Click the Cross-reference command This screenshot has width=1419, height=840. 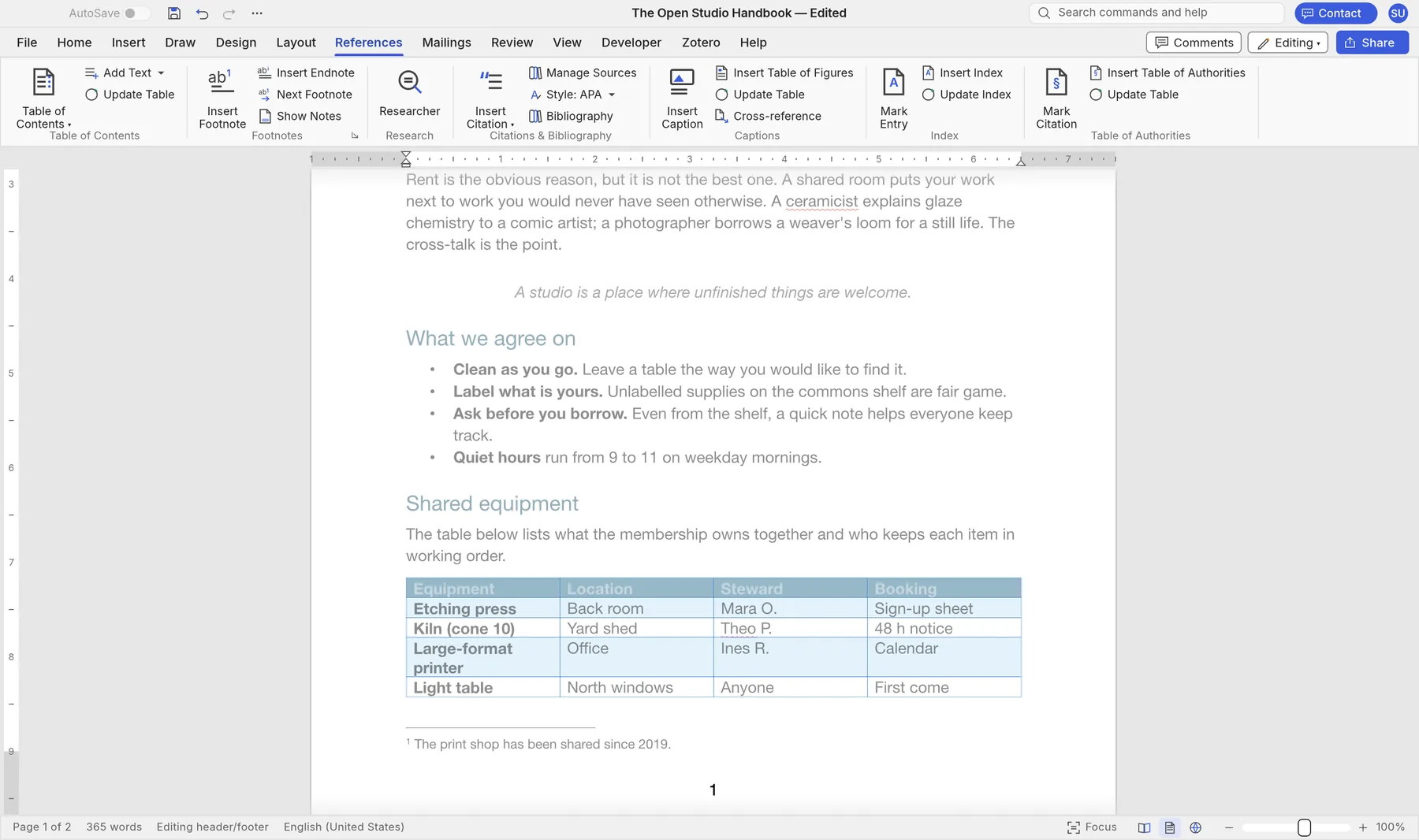pyautogui.click(x=768, y=116)
